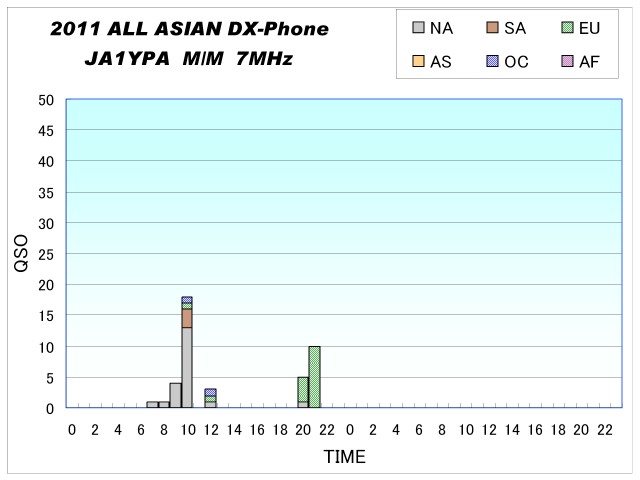Click the NA gray legend swatch

coord(418,27)
